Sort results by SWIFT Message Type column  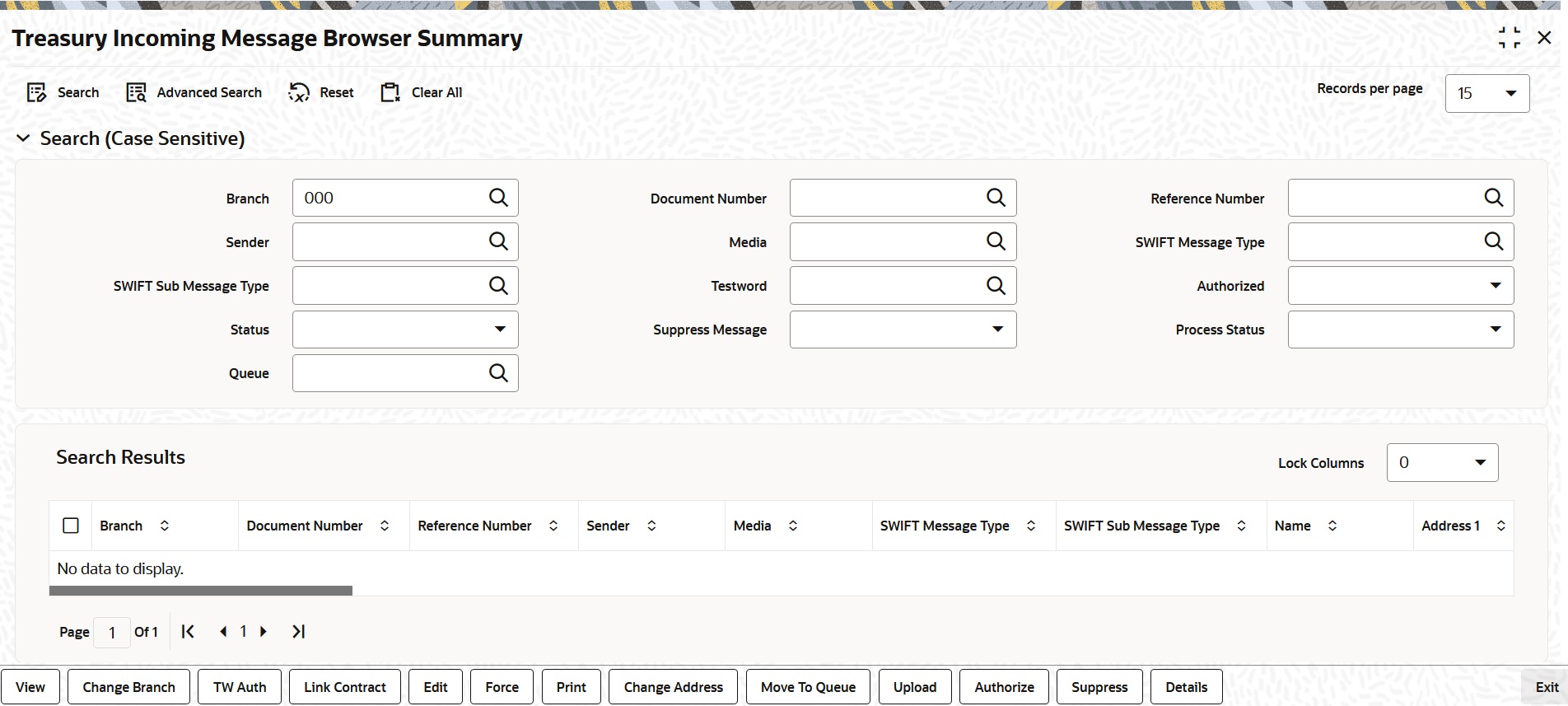tap(1031, 526)
